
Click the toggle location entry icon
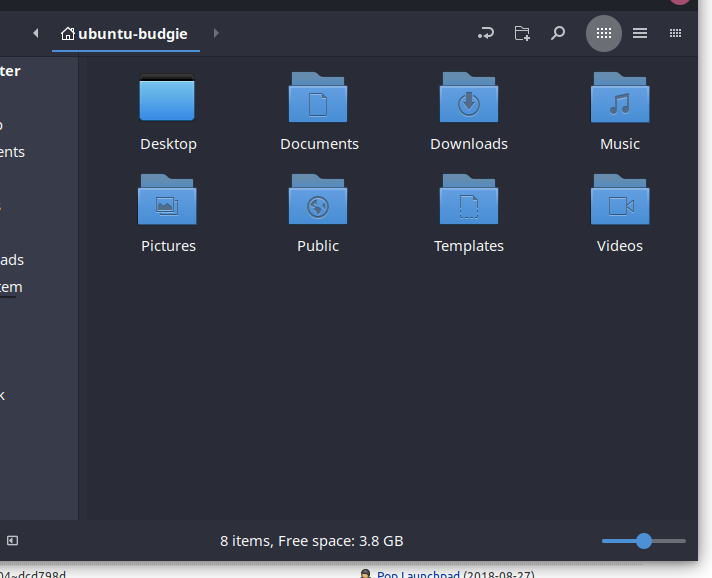pos(486,33)
